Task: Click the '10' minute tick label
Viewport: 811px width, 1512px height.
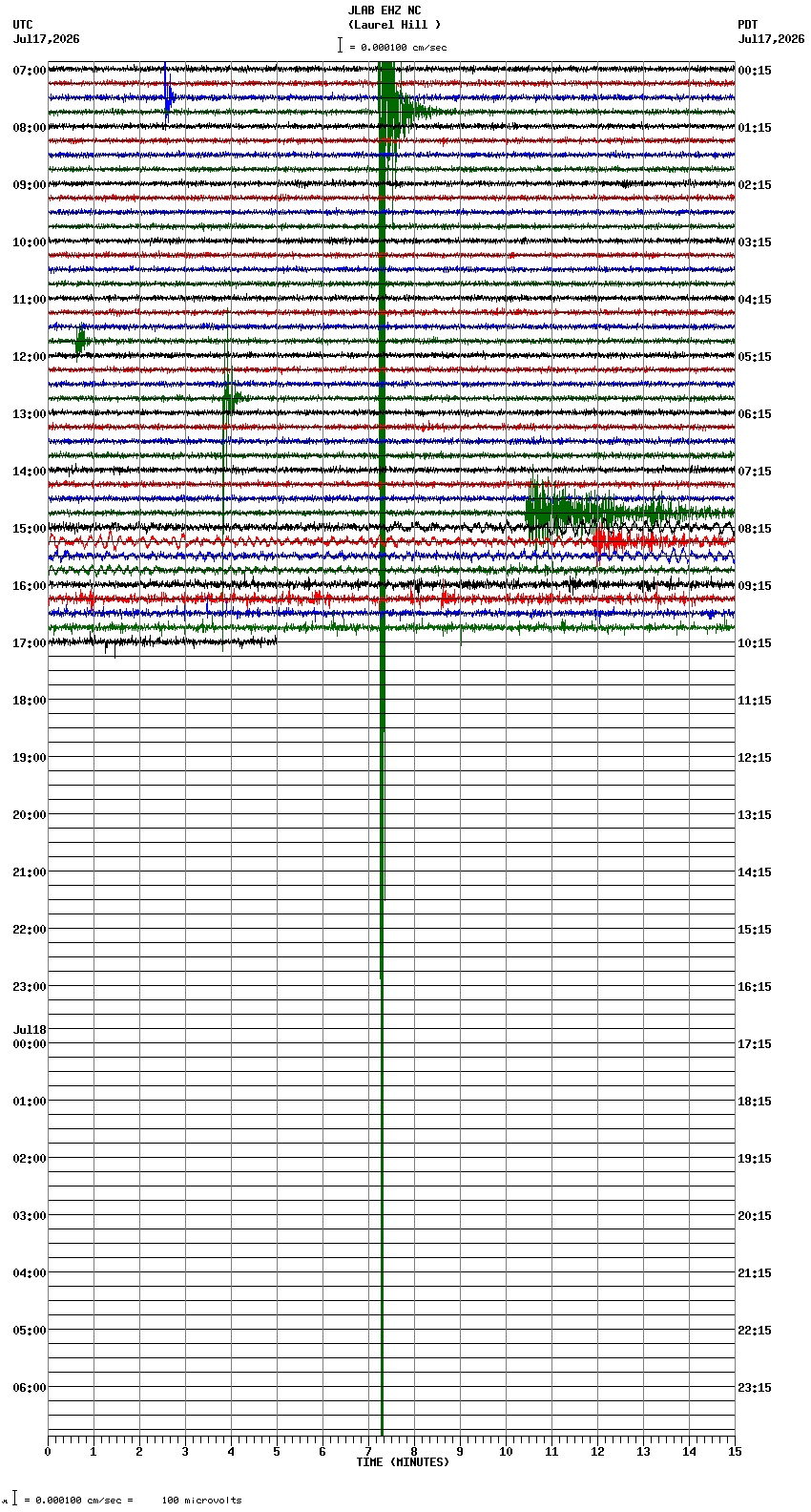Action: [x=506, y=1452]
